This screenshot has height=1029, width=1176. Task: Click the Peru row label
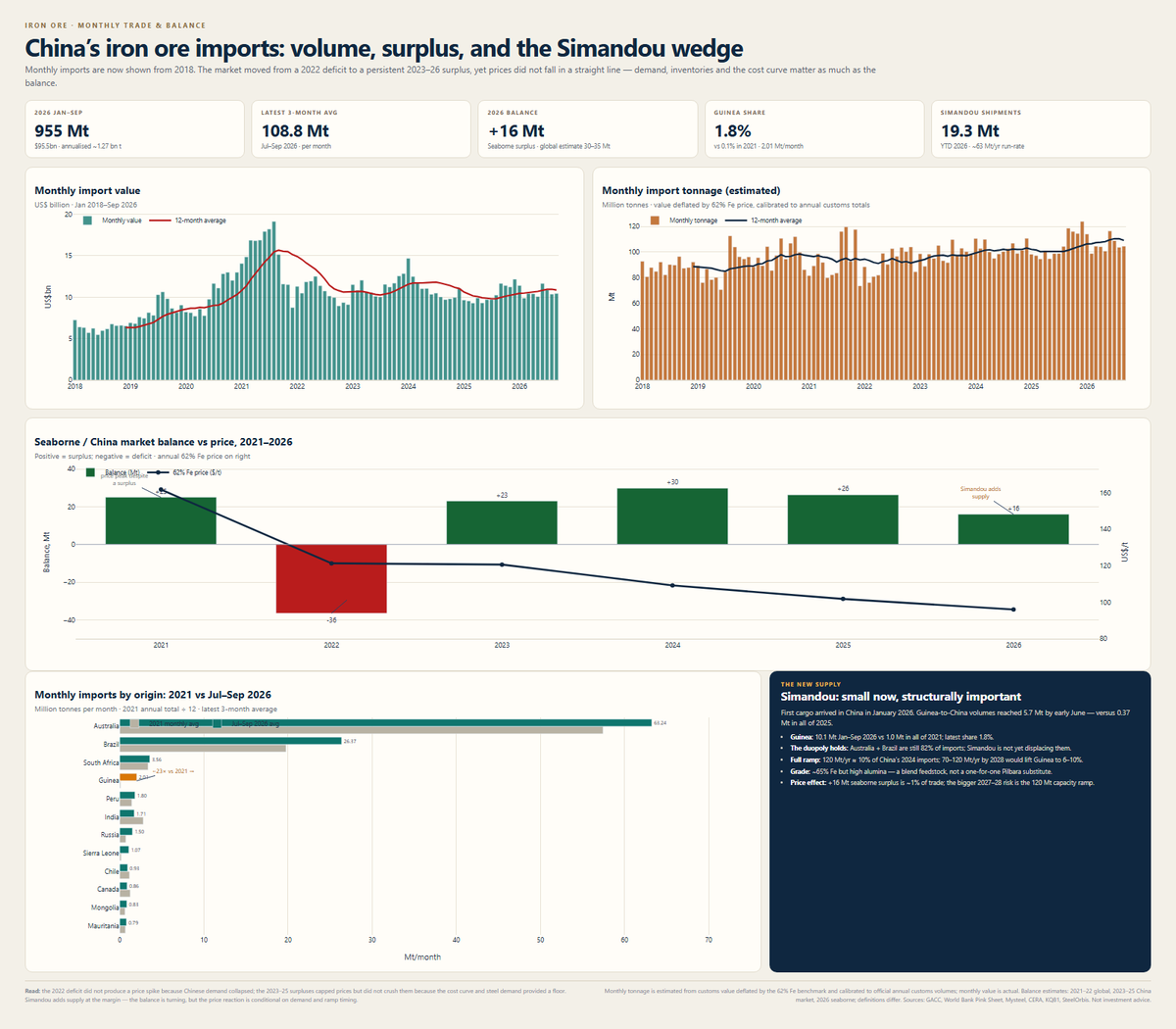pos(112,799)
